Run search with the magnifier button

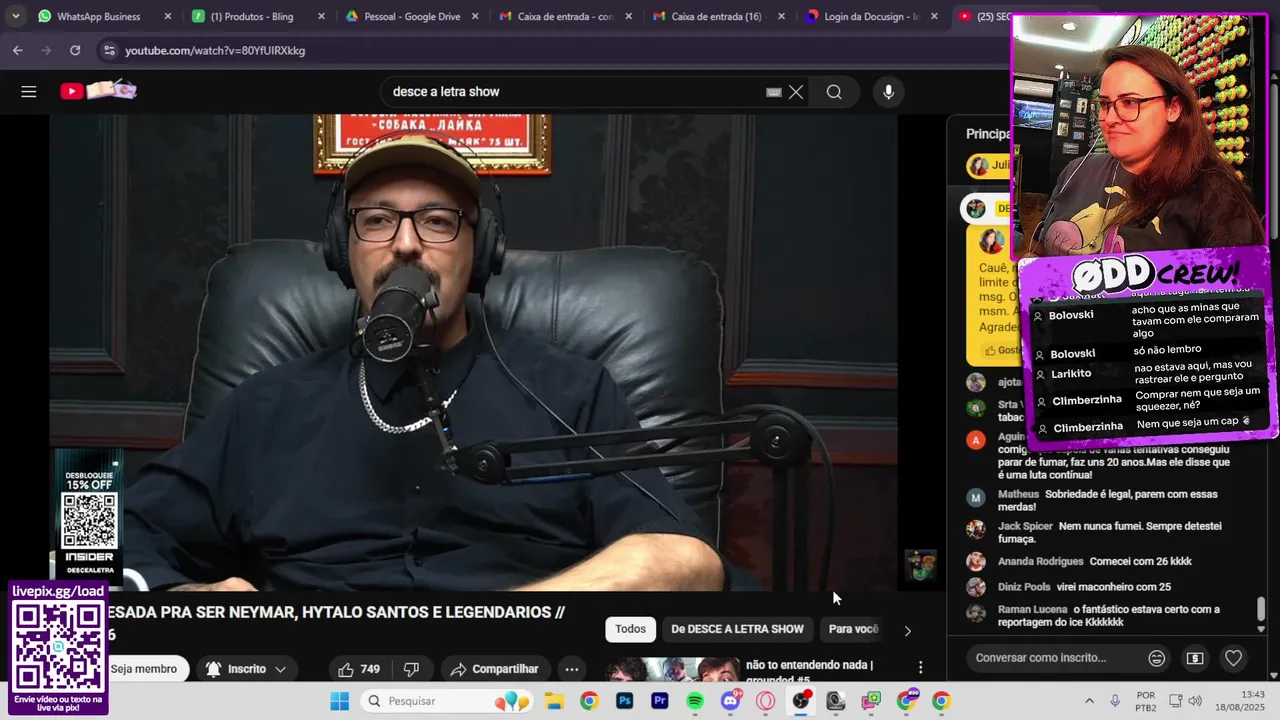click(834, 92)
